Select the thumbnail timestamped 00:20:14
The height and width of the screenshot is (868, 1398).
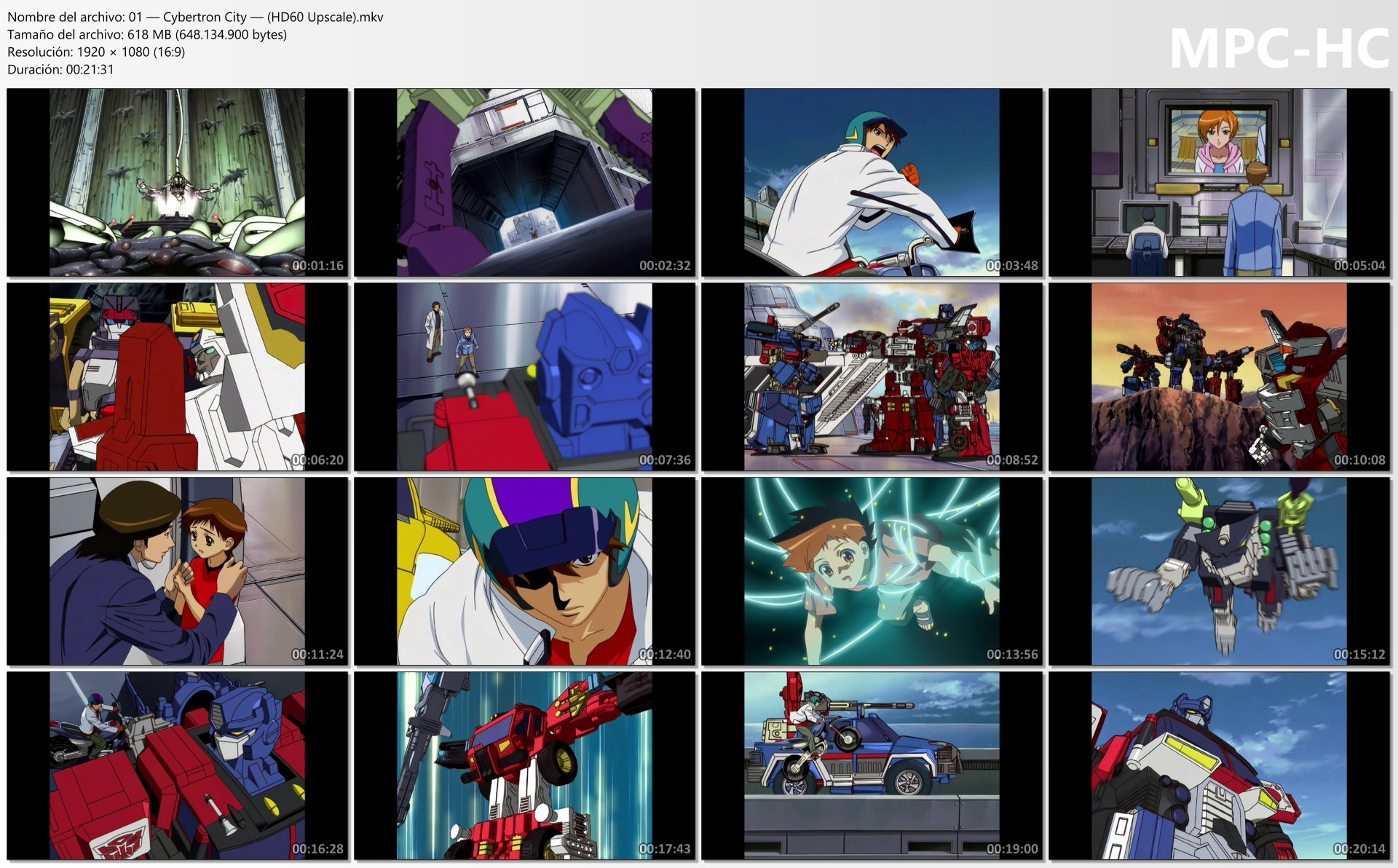(x=1220, y=765)
